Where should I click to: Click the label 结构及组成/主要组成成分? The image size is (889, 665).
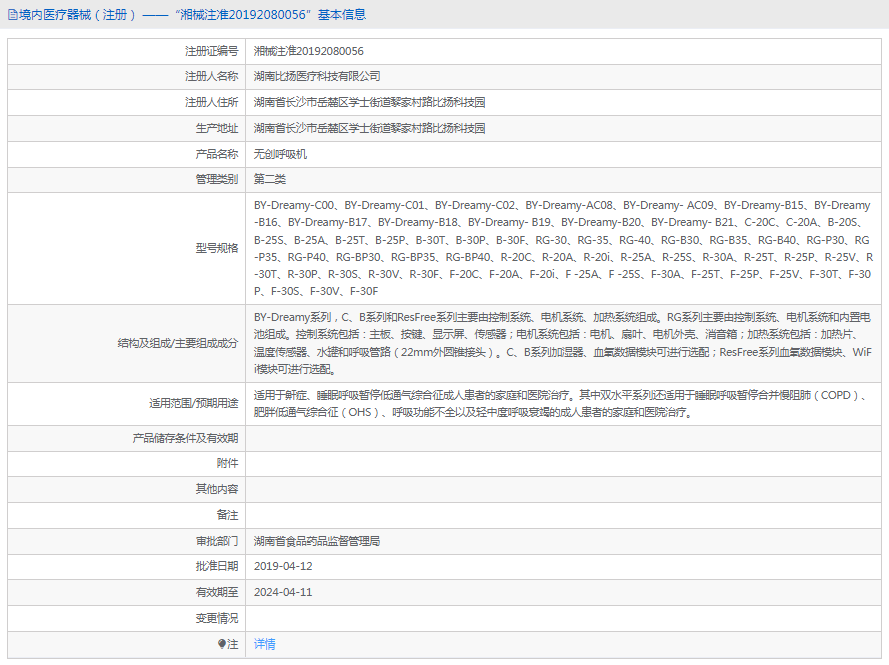coord(178,343)
